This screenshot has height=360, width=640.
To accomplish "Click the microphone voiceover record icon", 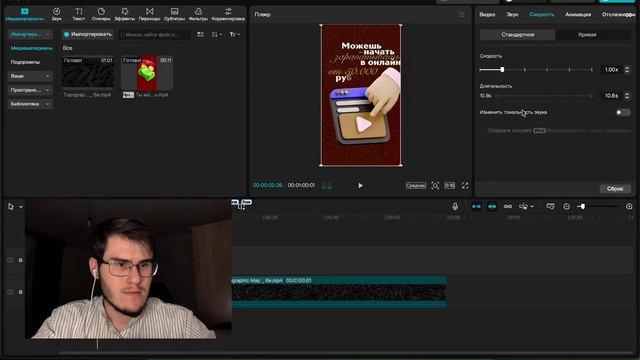I will pos(455,207).
